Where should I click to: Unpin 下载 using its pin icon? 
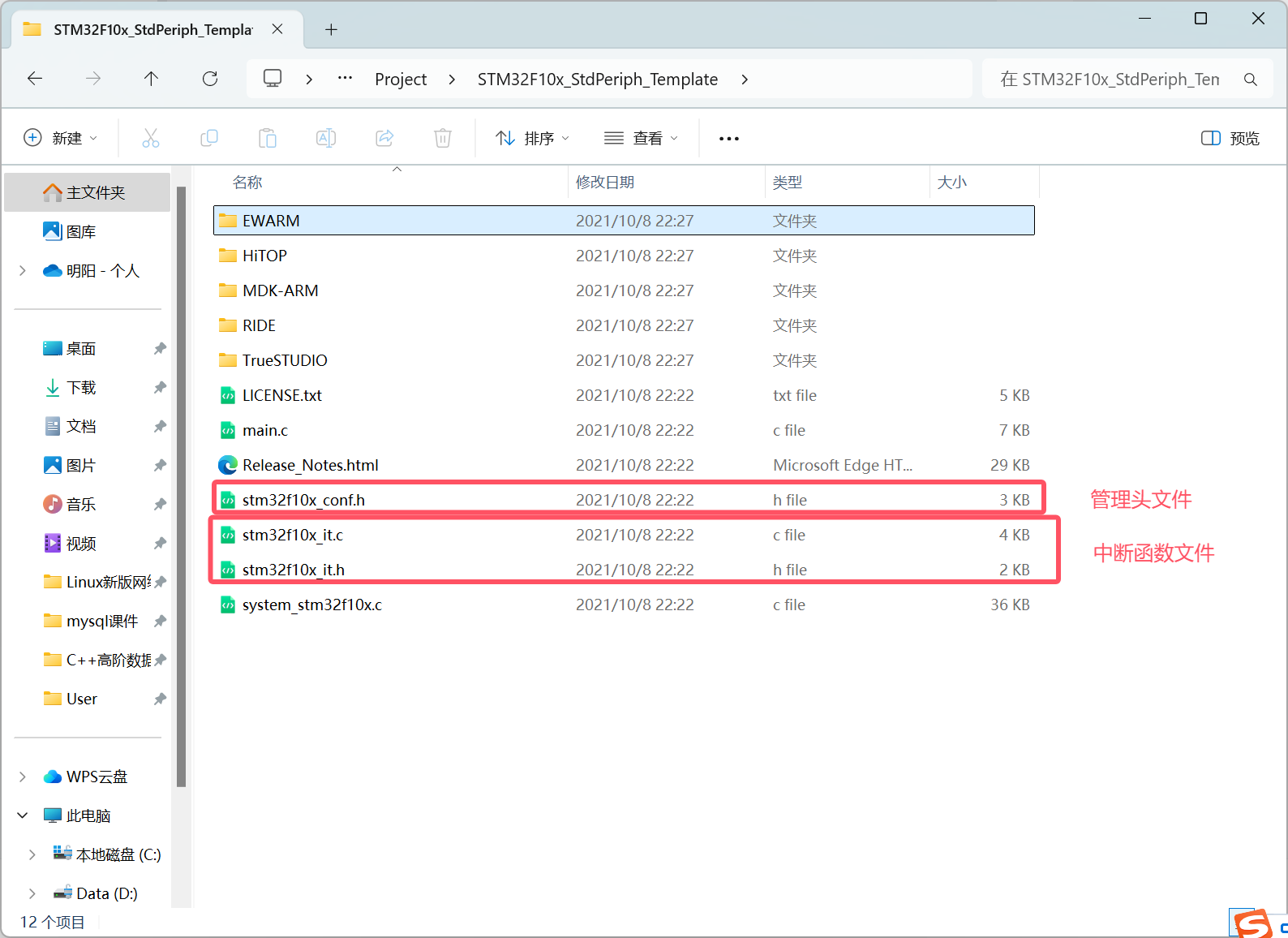pyautogui.click(x=160, y=387)
